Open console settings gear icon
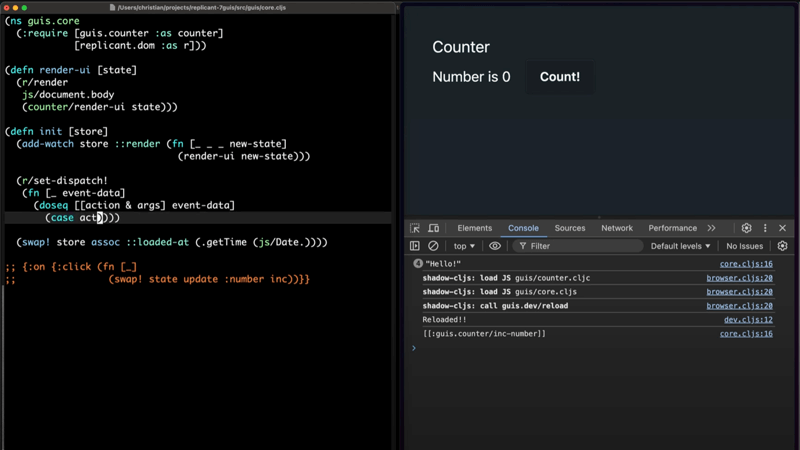Image resolution: width=800 pixels, height=450 pixels. [x=782, y=246]
